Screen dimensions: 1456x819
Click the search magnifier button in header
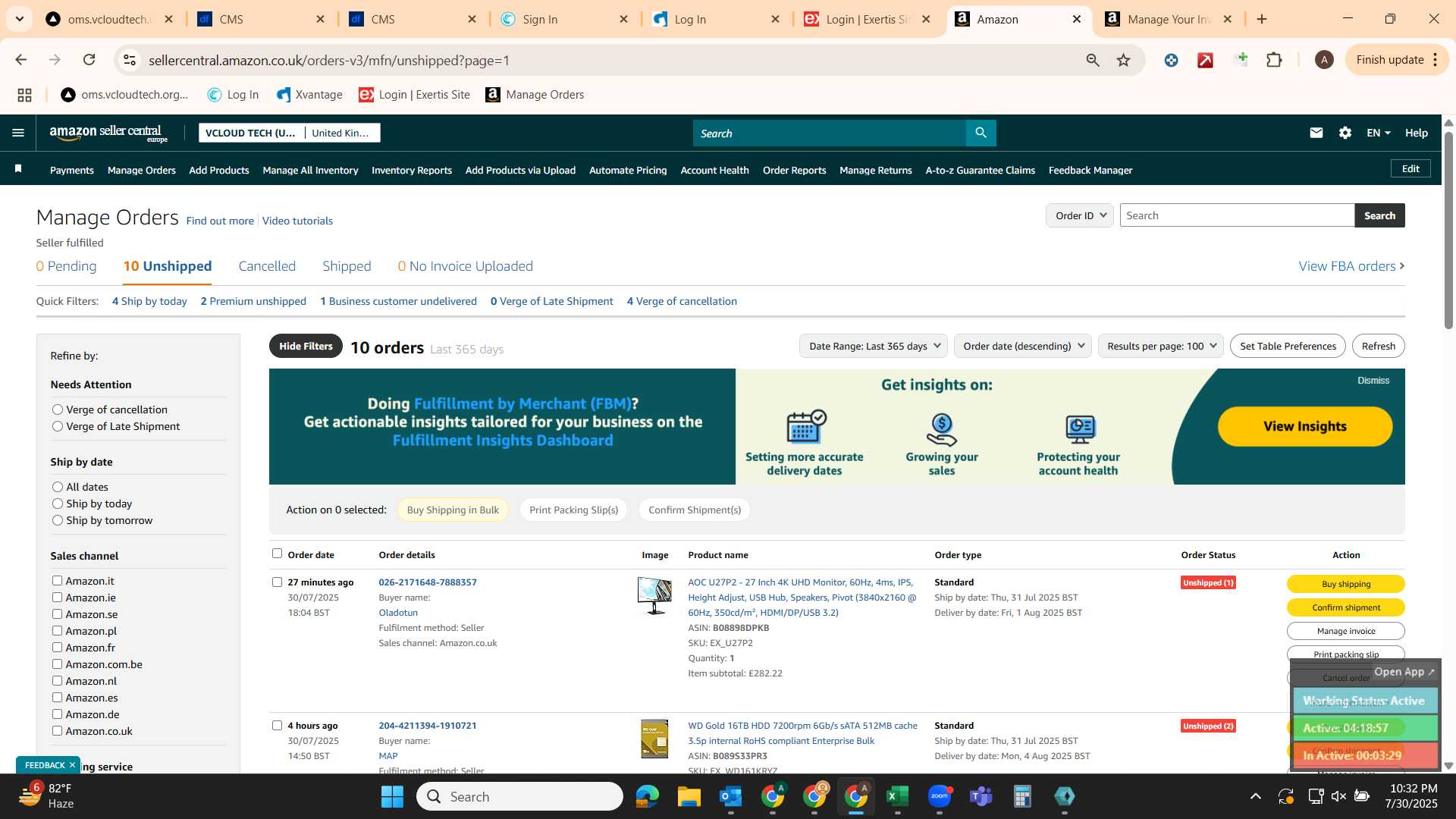click(x=981, y=133)
